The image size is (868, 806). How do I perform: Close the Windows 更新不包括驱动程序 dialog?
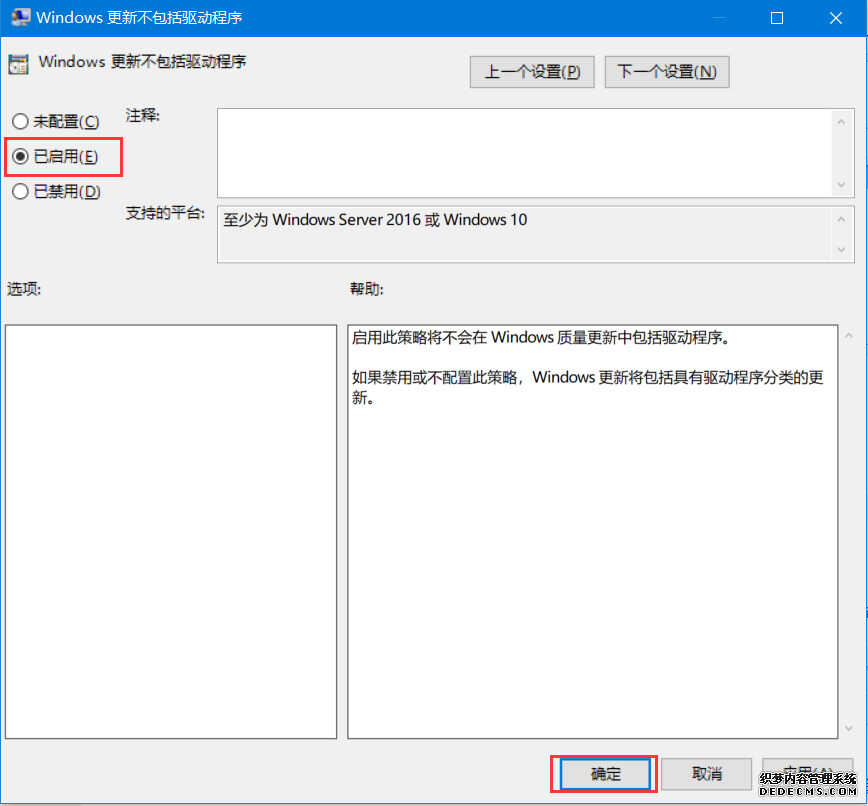(836, 18)
